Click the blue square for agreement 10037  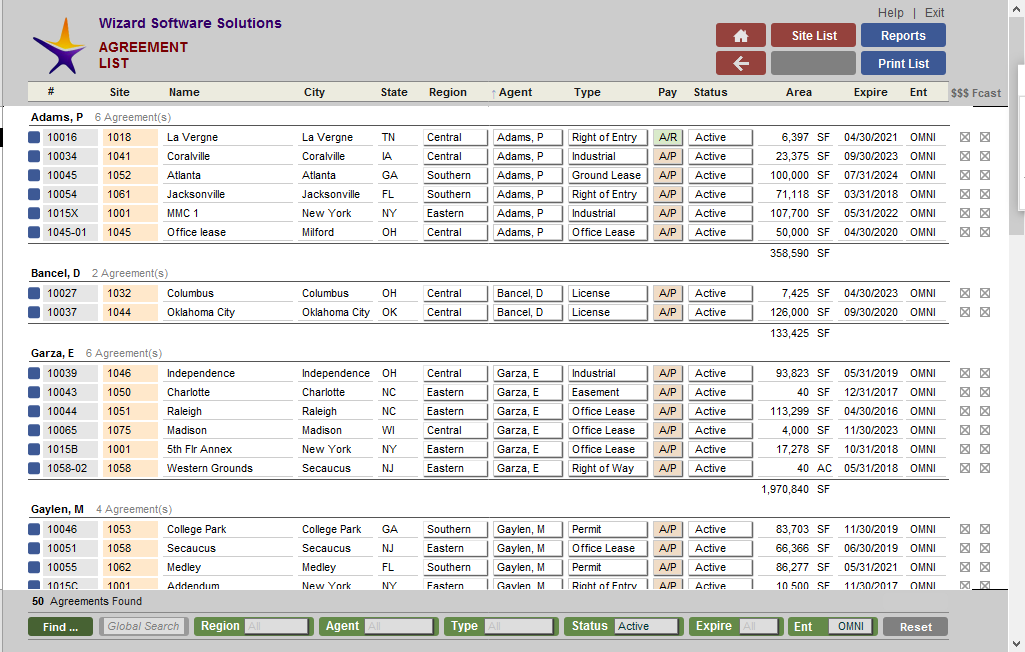click(34, 313)
